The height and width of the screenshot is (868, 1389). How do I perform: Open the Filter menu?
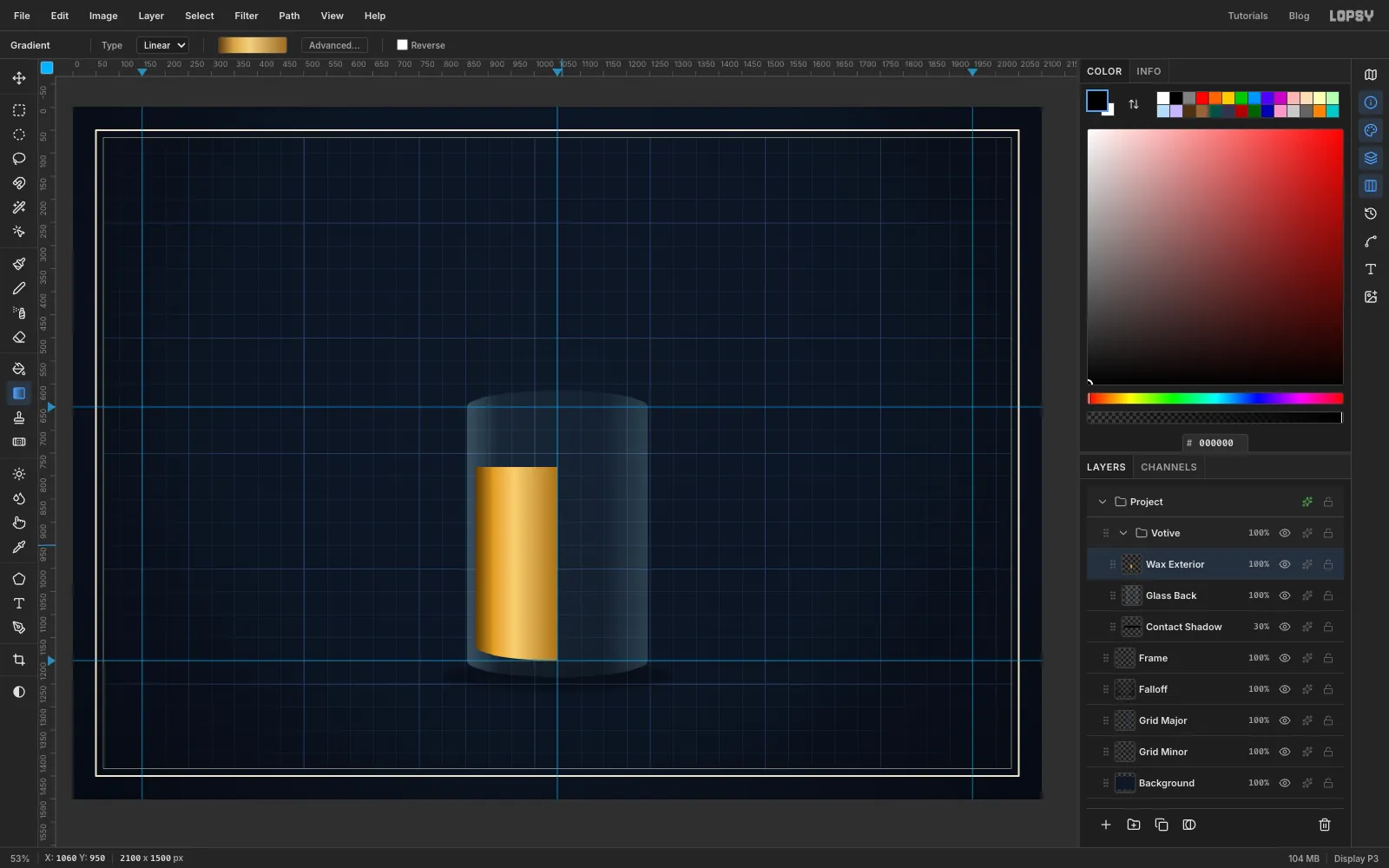[247, 16]
